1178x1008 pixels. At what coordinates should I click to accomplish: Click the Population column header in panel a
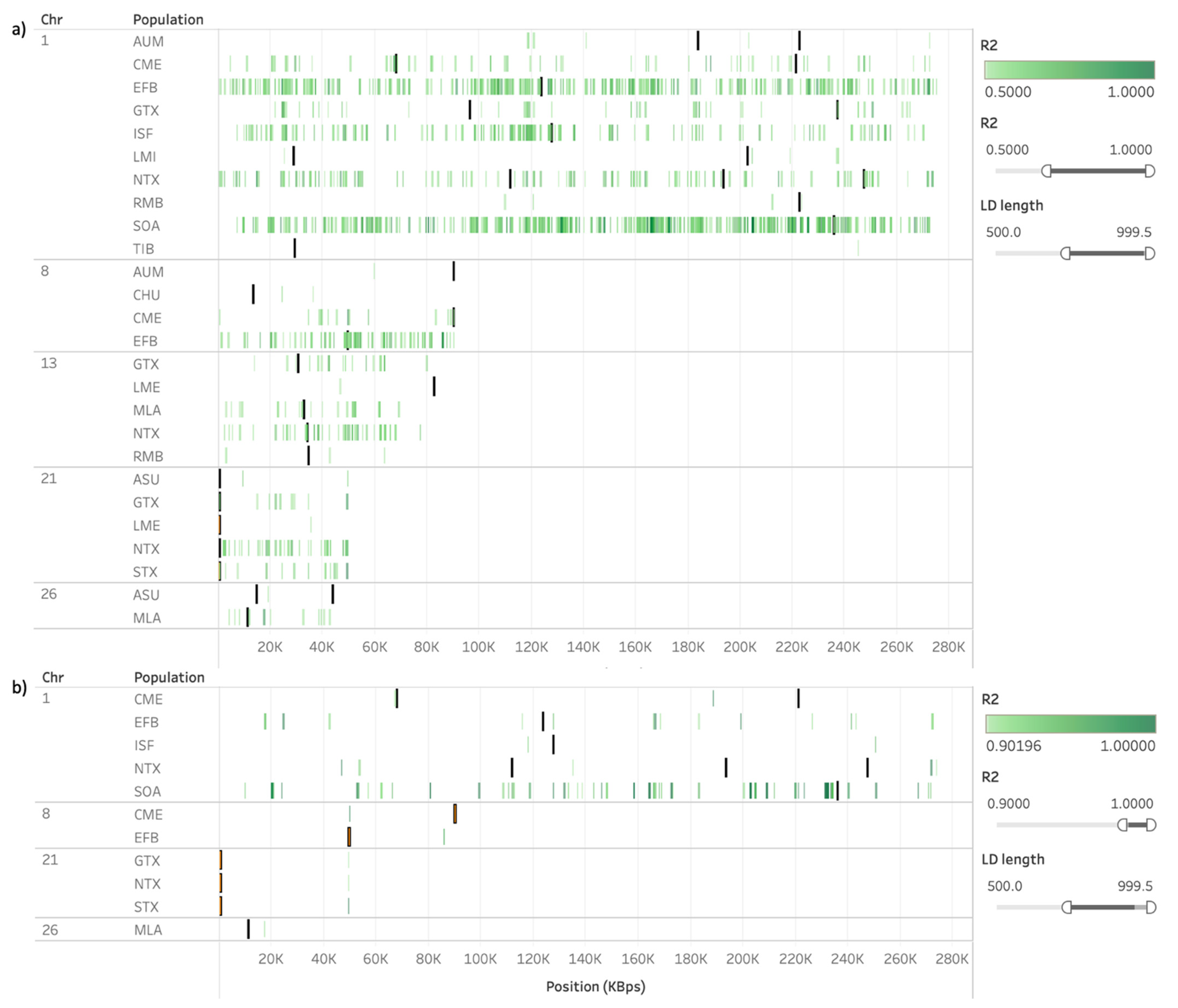[168, 20]
